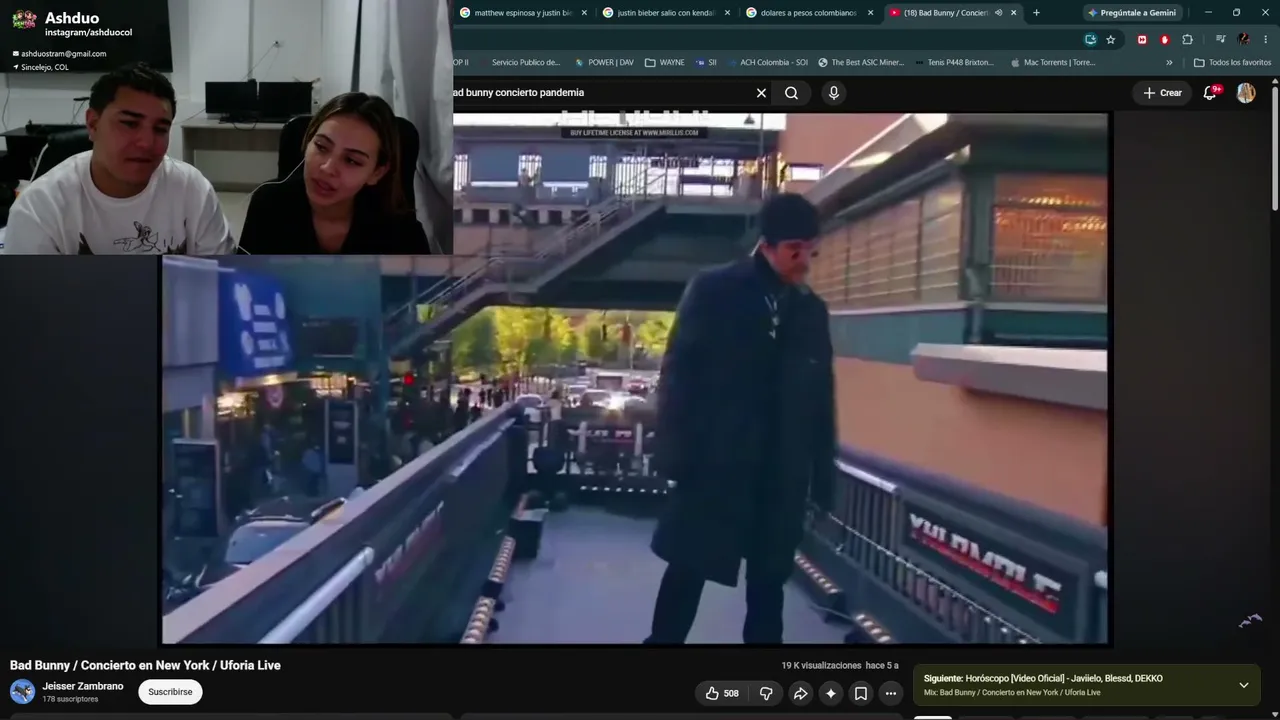Switch to justin bieber salio con kendall tab
Viewport: 1280px width, 720px height.
click(x=666, y=13)
